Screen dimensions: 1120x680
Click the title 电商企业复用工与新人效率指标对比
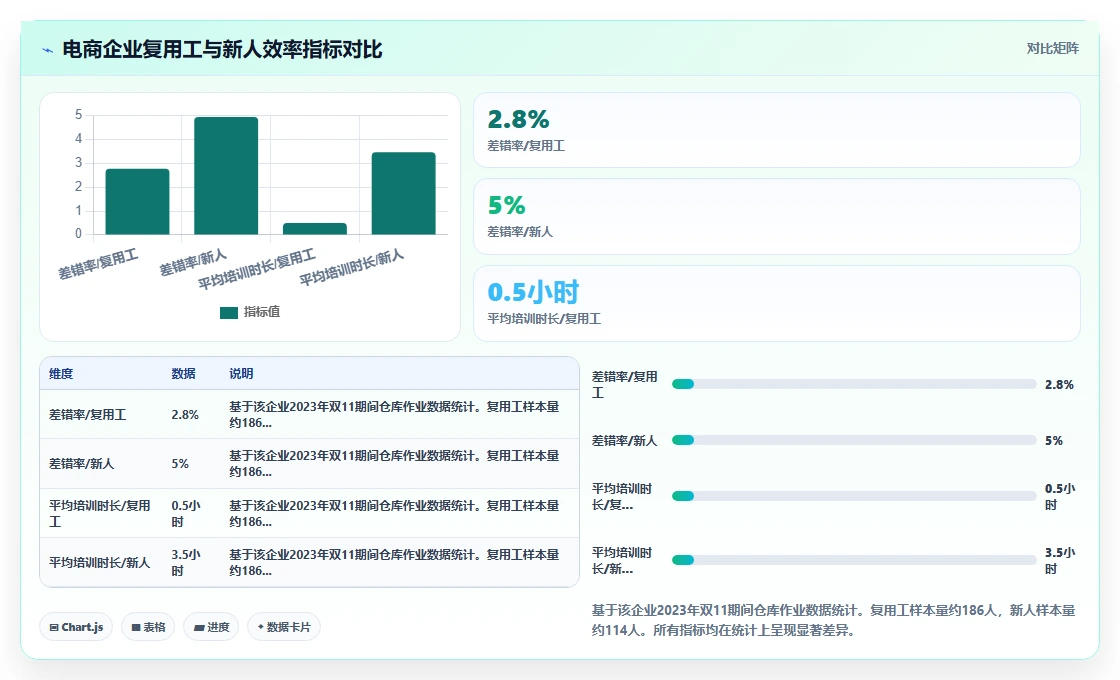pyautogui.click(x=222, y=49)
